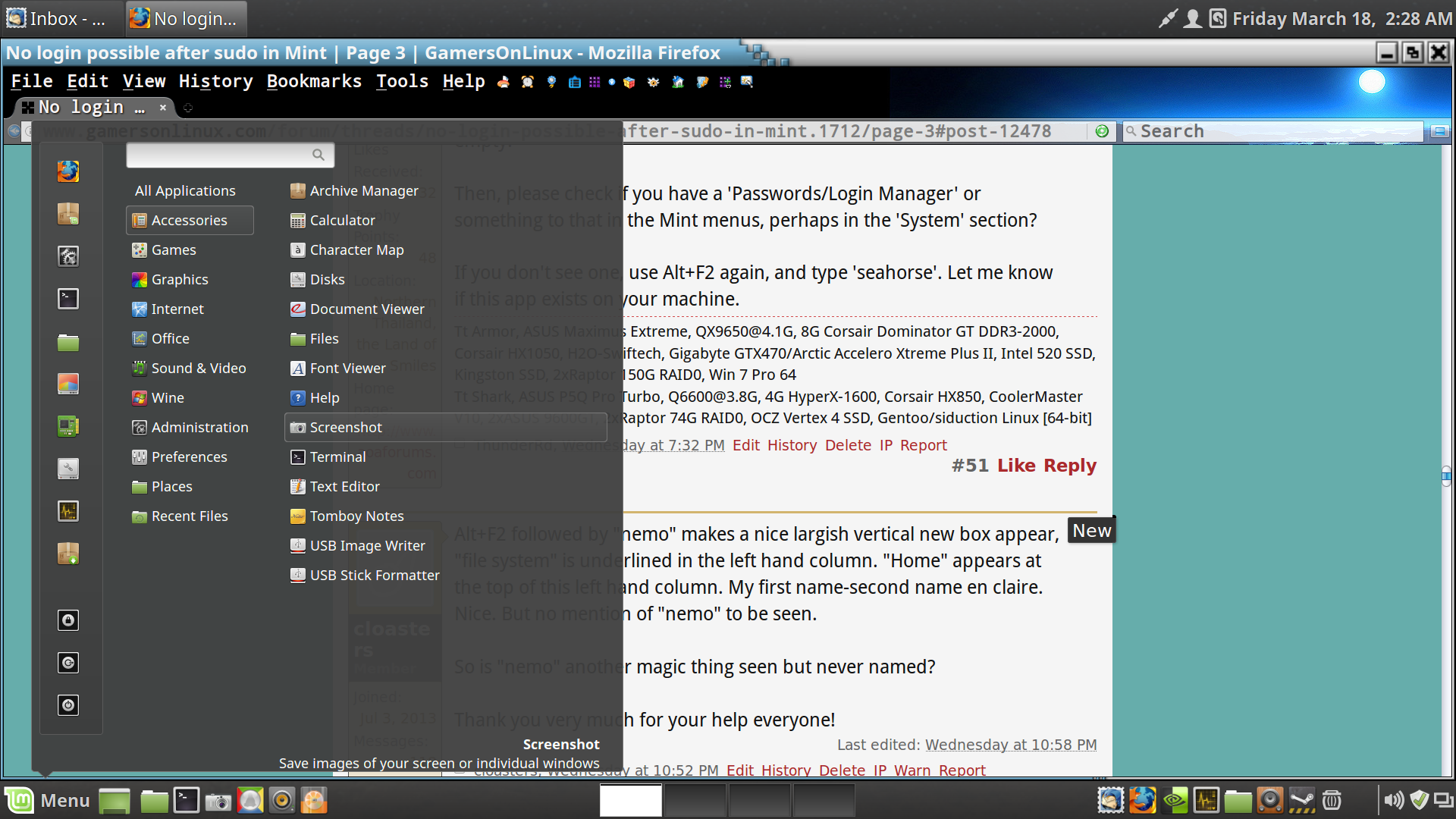The height and width of the screenshot is (819, 1456).
Task: Click the Firefox Search box
Action: point(1272,131)
